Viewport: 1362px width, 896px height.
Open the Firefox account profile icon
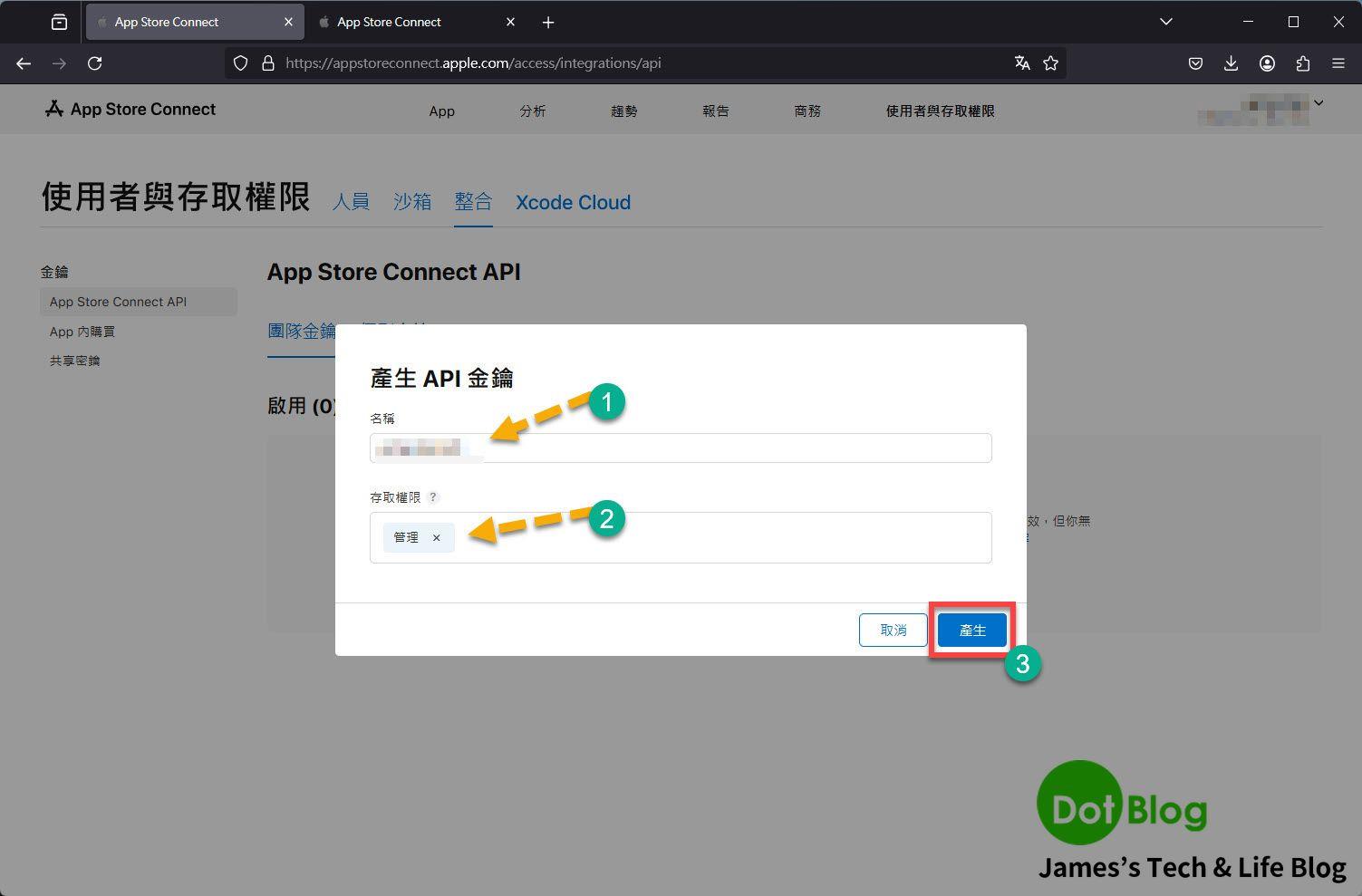tap(1267, 63)
